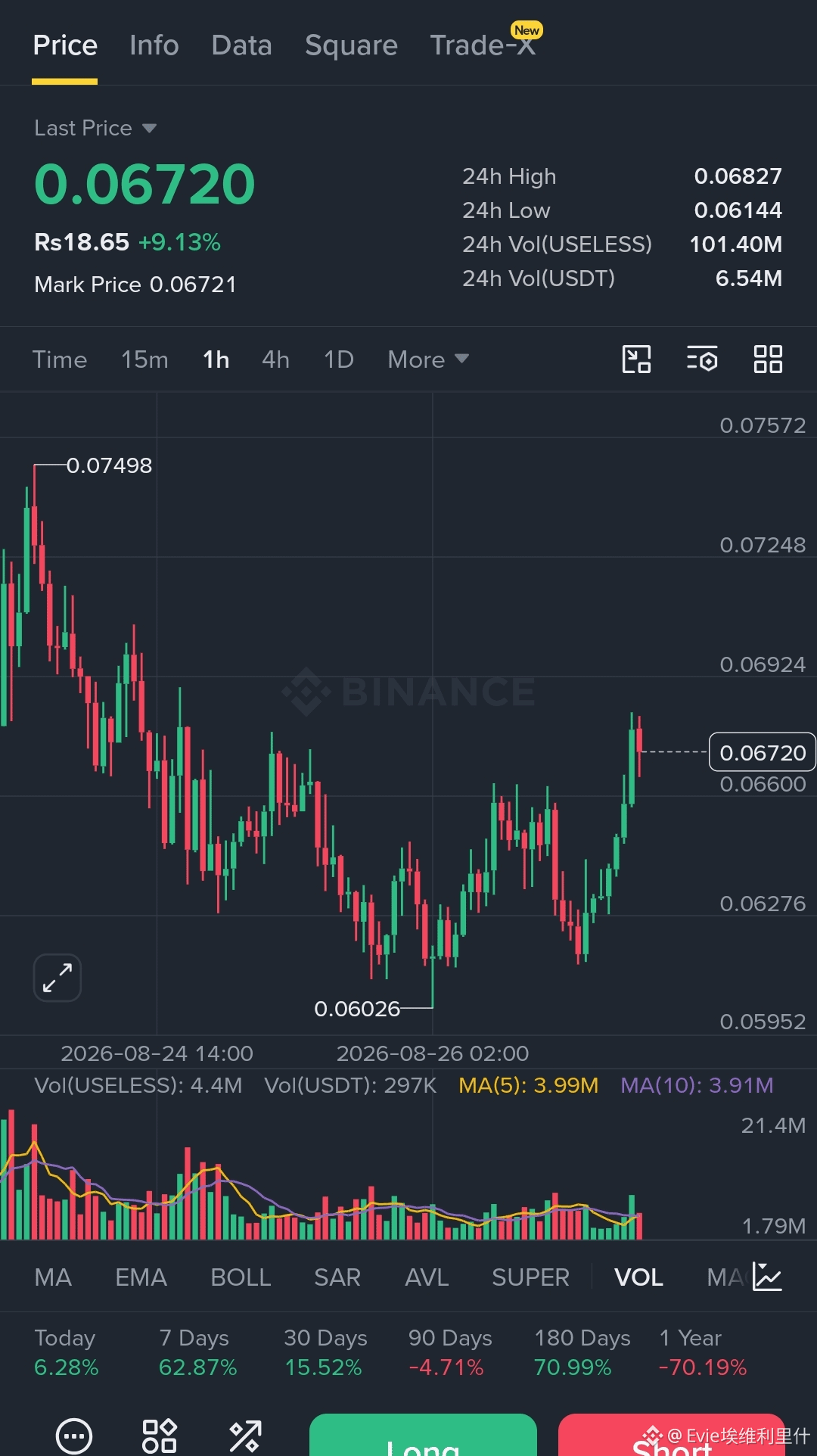The width and height of the screenshot is (817, 1456).
Task: Switch to the Data tab
Action: [x=242, y=45]
